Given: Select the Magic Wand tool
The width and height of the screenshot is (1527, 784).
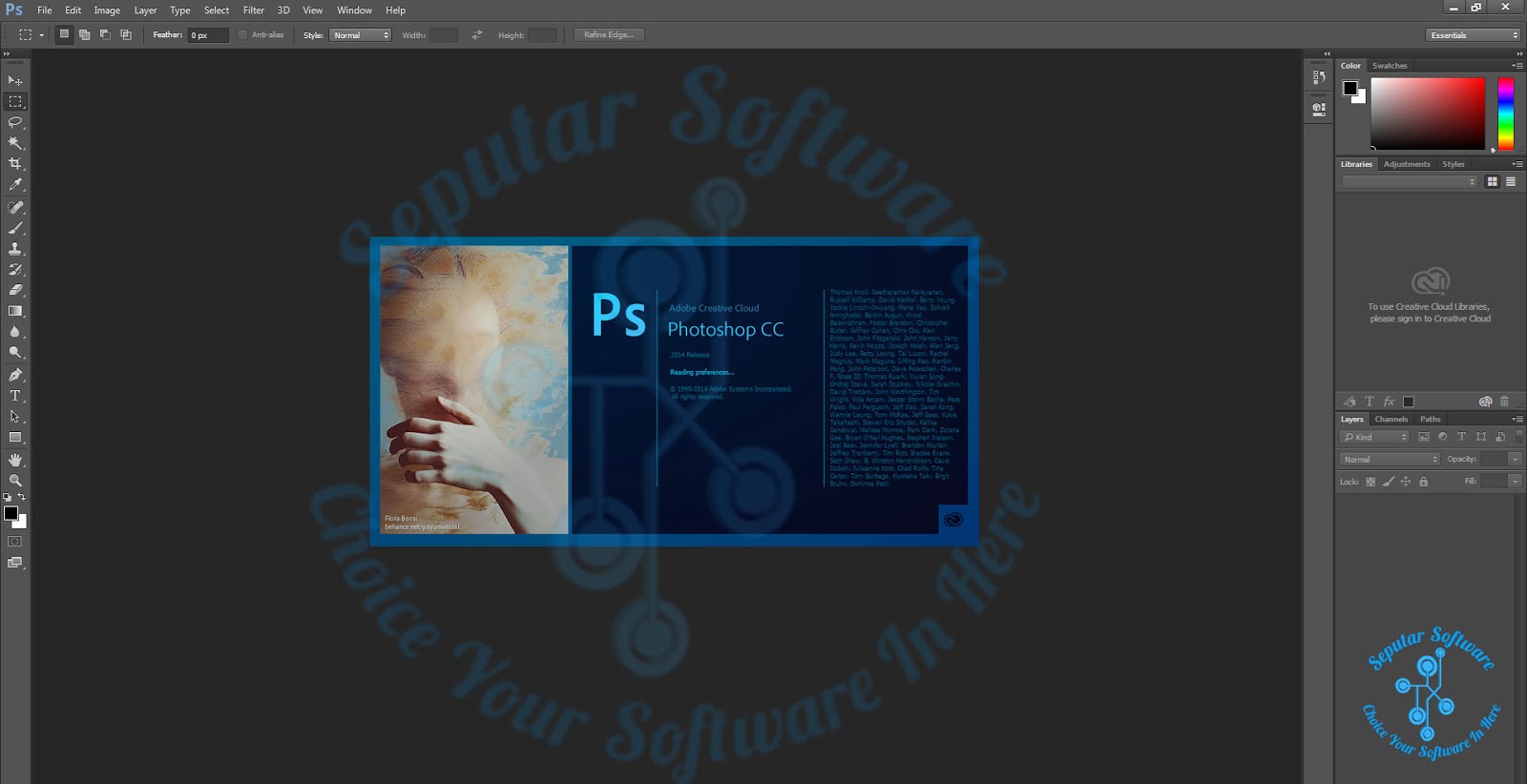Looking at the screenshot, I should click(15, 143).
